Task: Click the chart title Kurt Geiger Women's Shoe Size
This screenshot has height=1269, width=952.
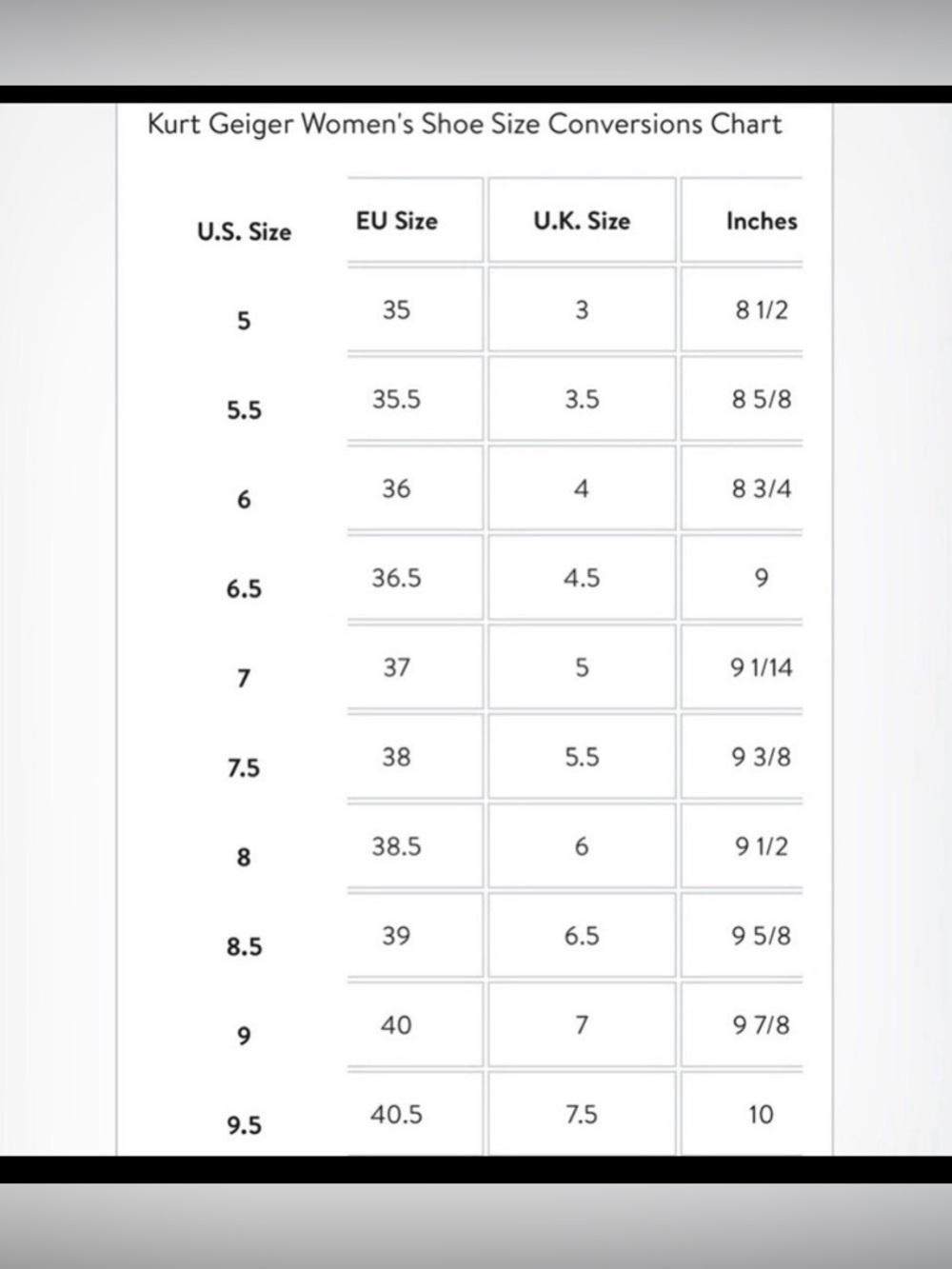Action: (344, 125)
